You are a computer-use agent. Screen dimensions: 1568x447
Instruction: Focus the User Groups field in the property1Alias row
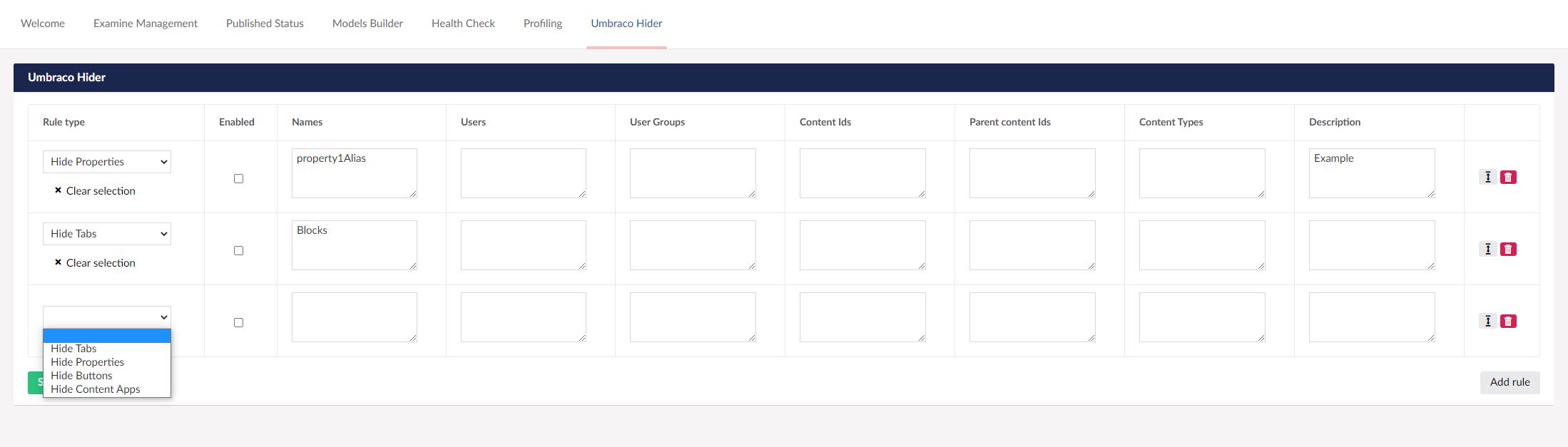tap(693, 173)
